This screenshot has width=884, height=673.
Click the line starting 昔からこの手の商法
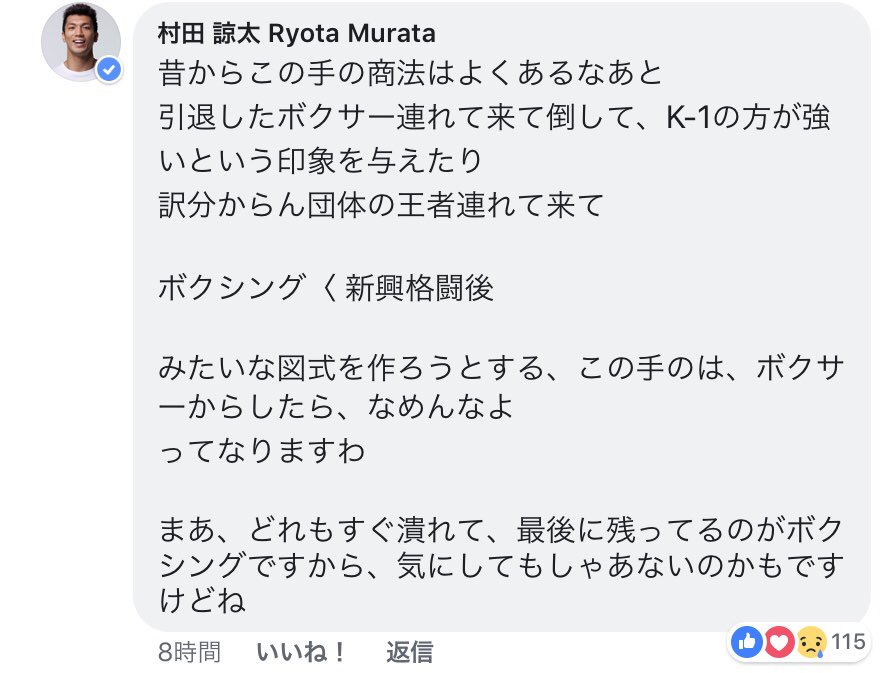pyautogui.click(x=410, y=73)
